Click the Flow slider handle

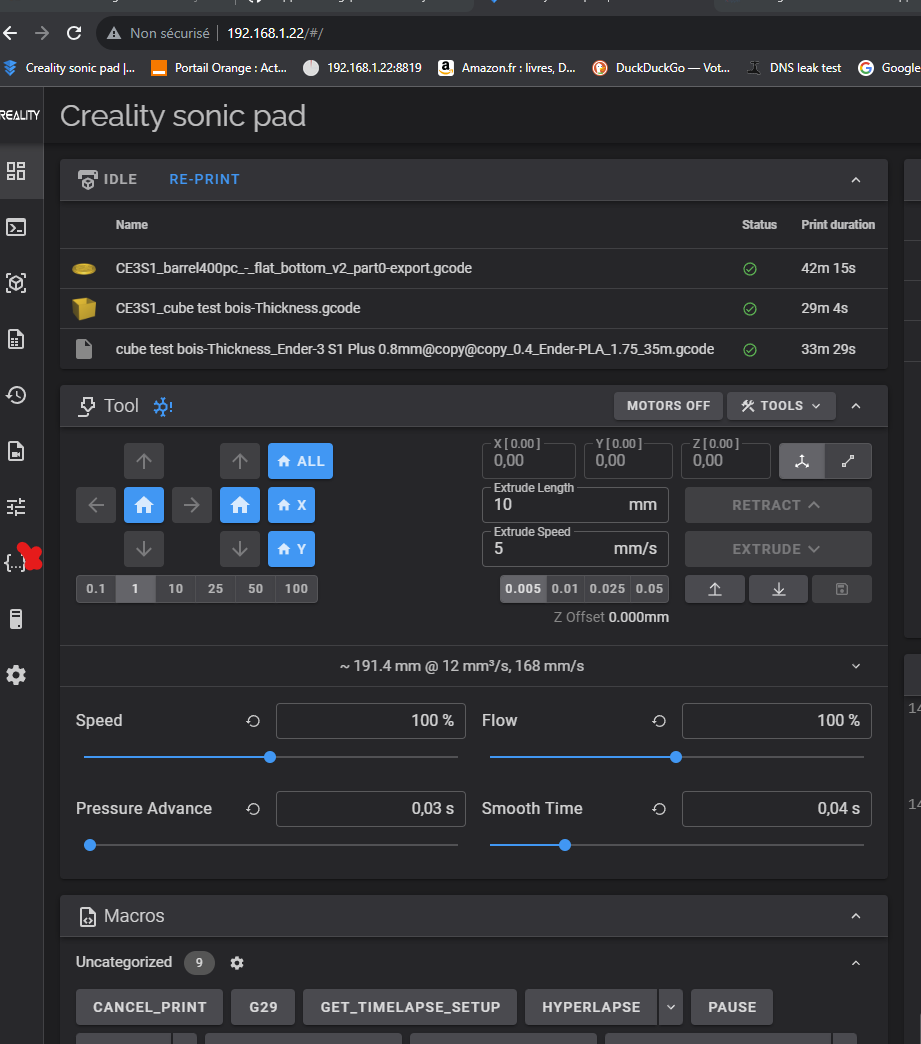(676, 757)
